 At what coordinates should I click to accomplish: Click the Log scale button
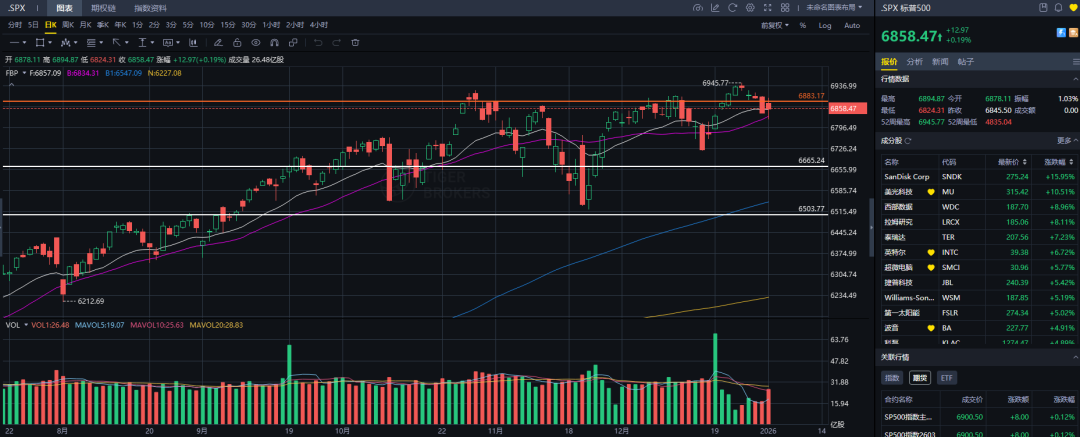click(x=825, y=25)
